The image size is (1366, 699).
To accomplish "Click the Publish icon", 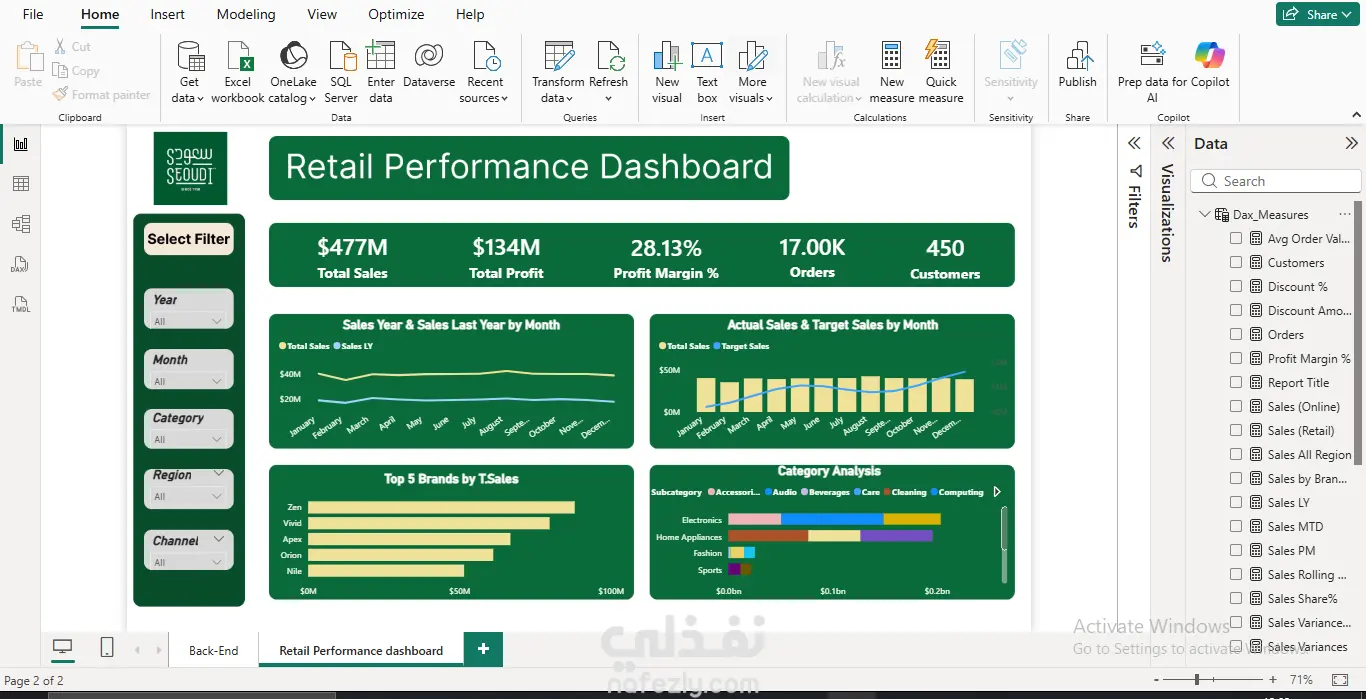I will (1077, 55).
